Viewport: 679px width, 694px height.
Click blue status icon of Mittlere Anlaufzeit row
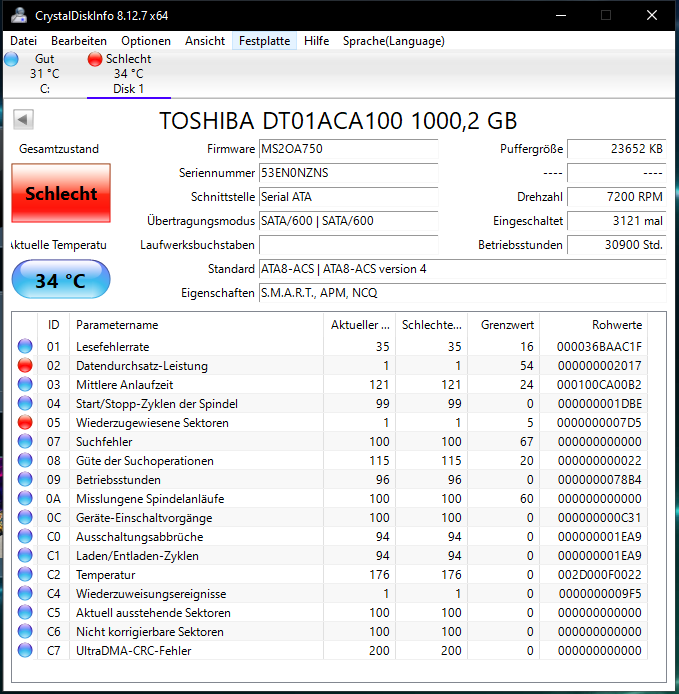click(25, 384)
